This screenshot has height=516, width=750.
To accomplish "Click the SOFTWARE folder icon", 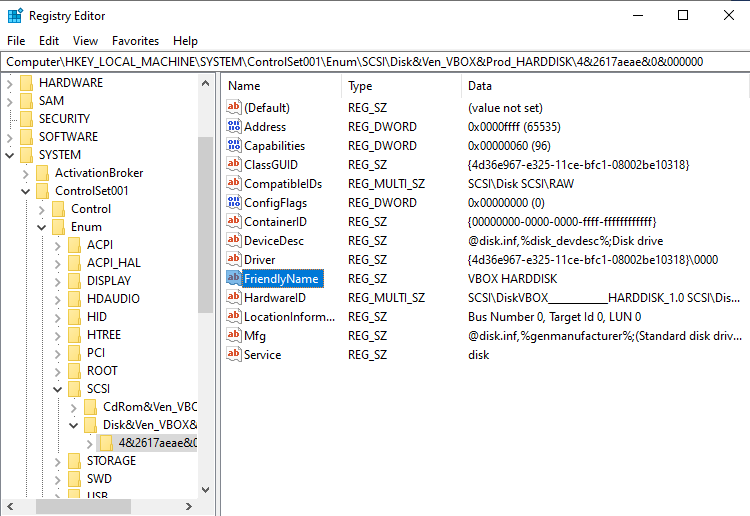I will 26,137.
